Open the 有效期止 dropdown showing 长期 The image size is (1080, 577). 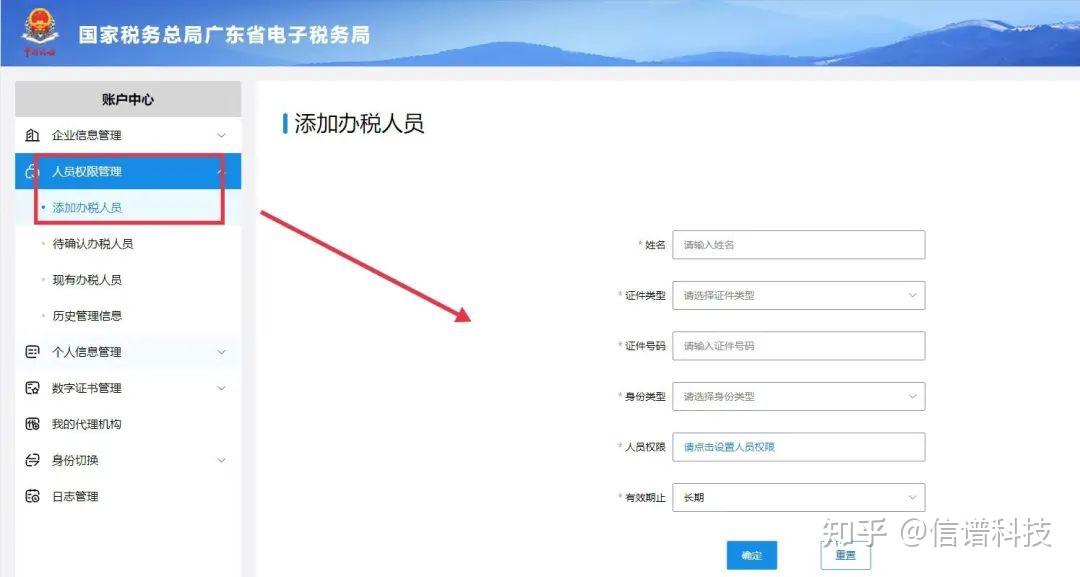coord(798,497)
